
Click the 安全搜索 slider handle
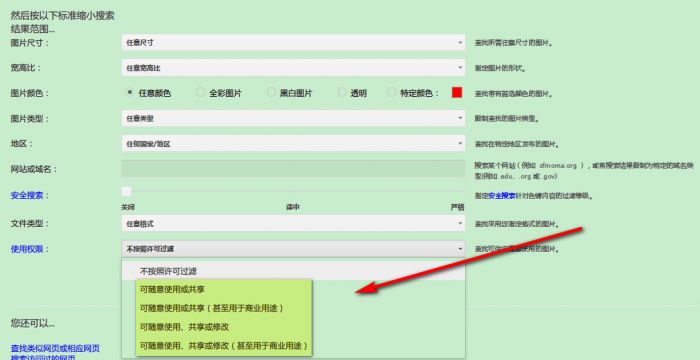[x=127, y=192]
